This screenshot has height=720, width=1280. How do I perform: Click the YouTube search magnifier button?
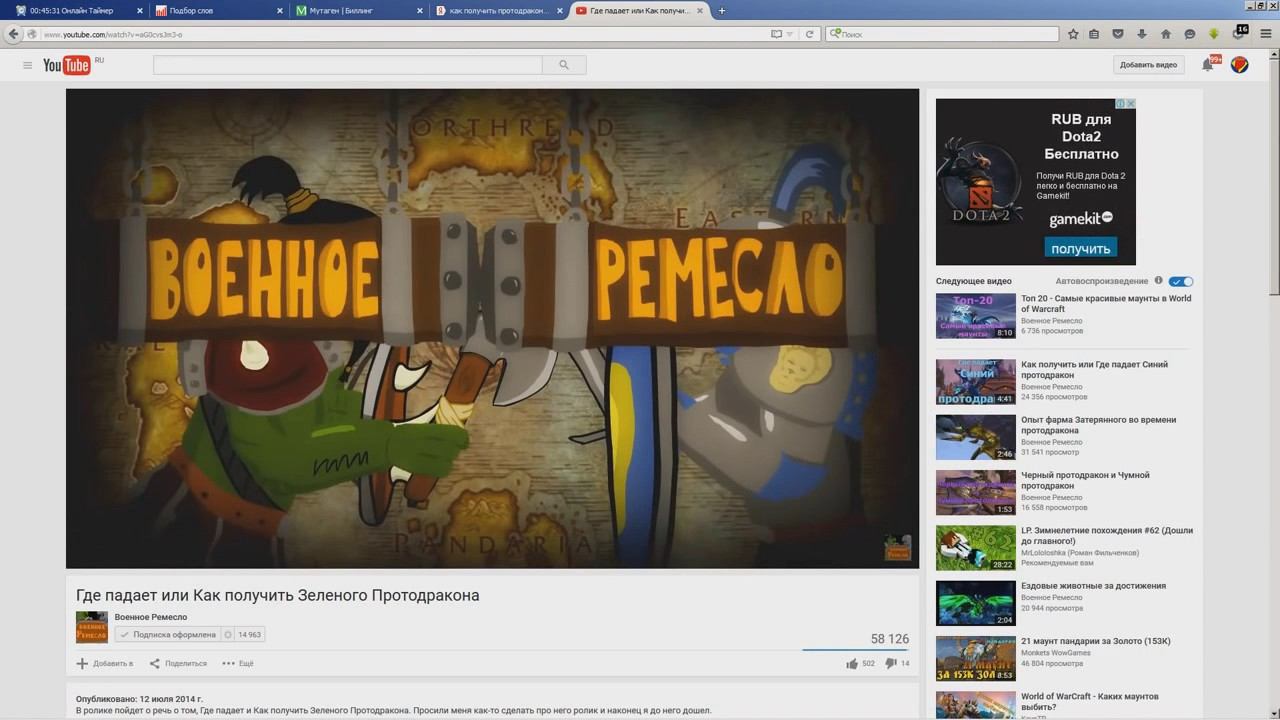[x=564, y=65]
